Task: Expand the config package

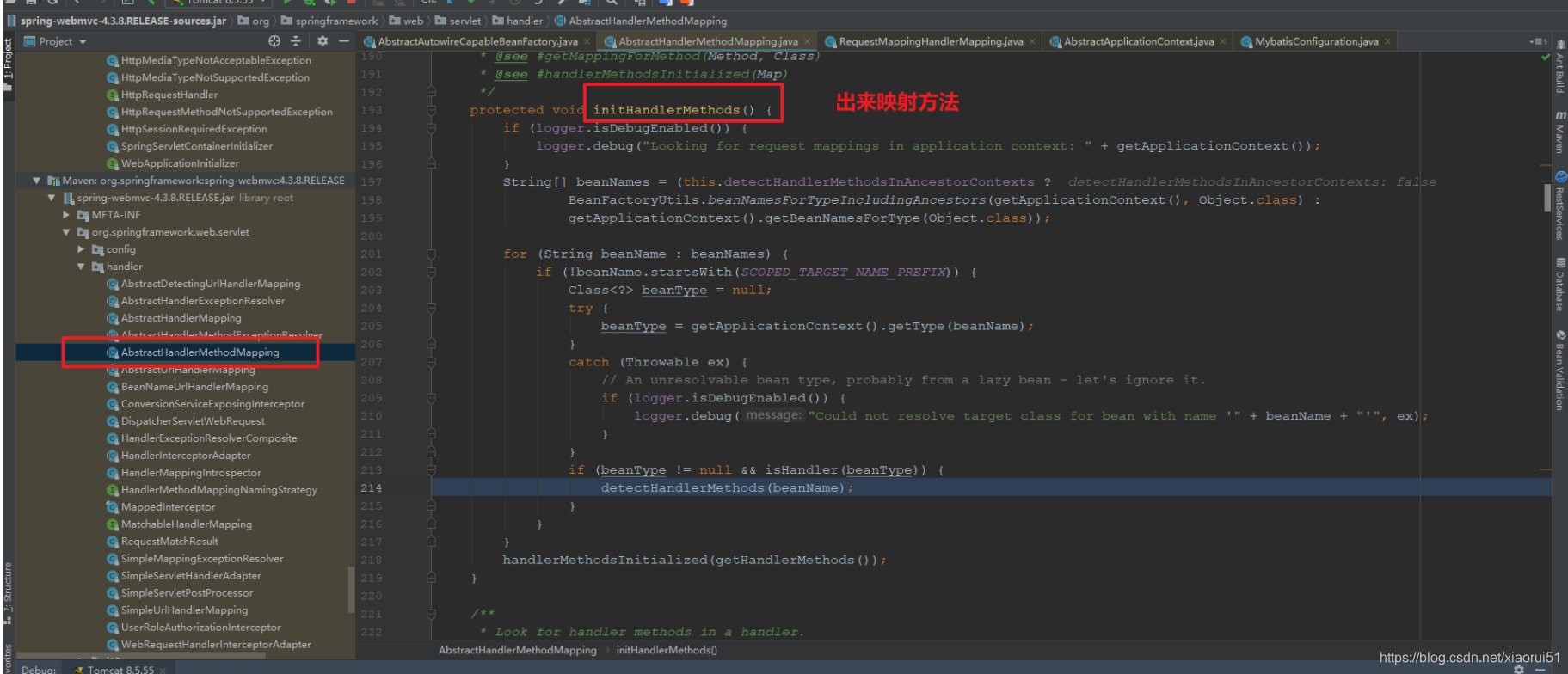Action: (82, 249)
